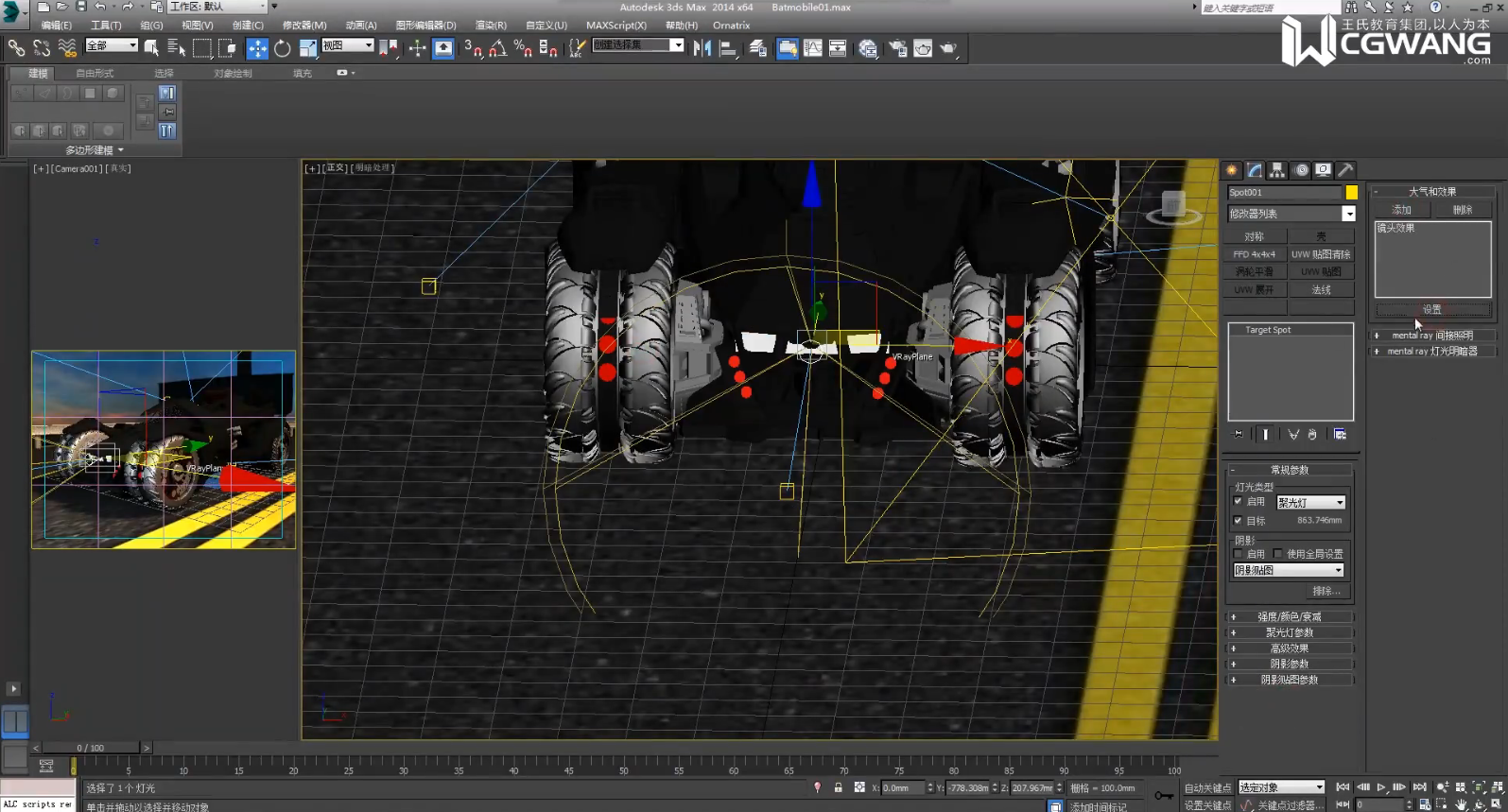
Task: Toggle the Percent Snap button
Action: pos(523,48)
